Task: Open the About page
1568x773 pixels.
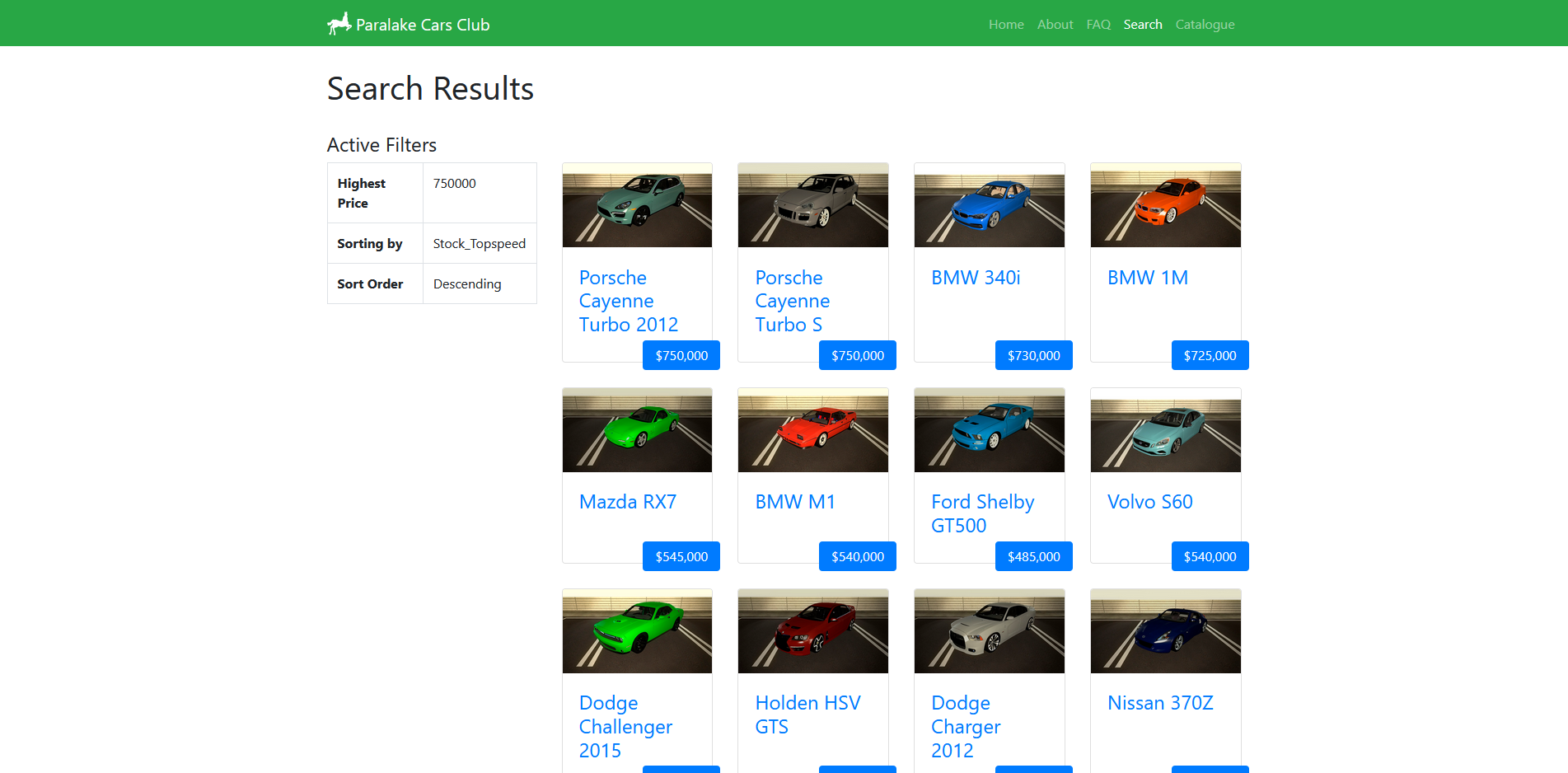Action: (1055, 24)
